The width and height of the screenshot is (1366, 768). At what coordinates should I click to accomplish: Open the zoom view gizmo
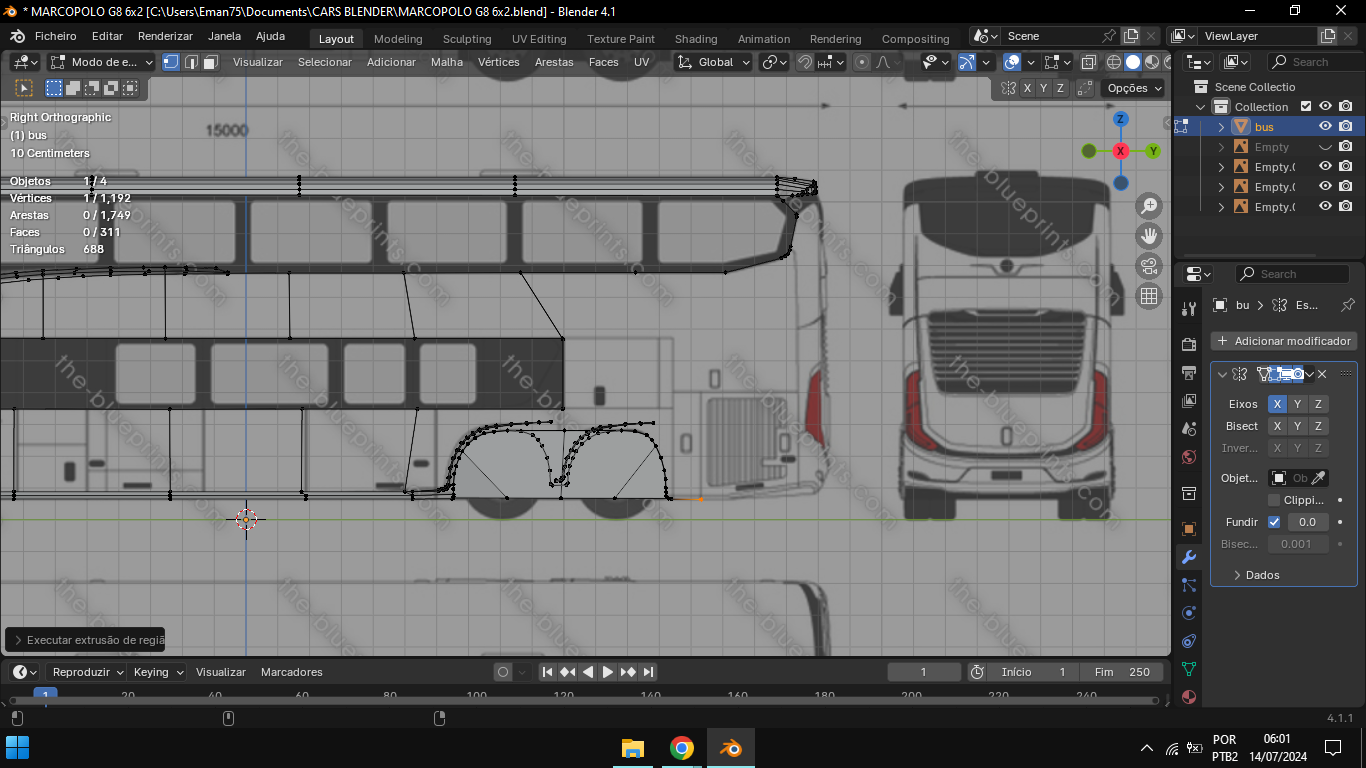coord(1149,206)
